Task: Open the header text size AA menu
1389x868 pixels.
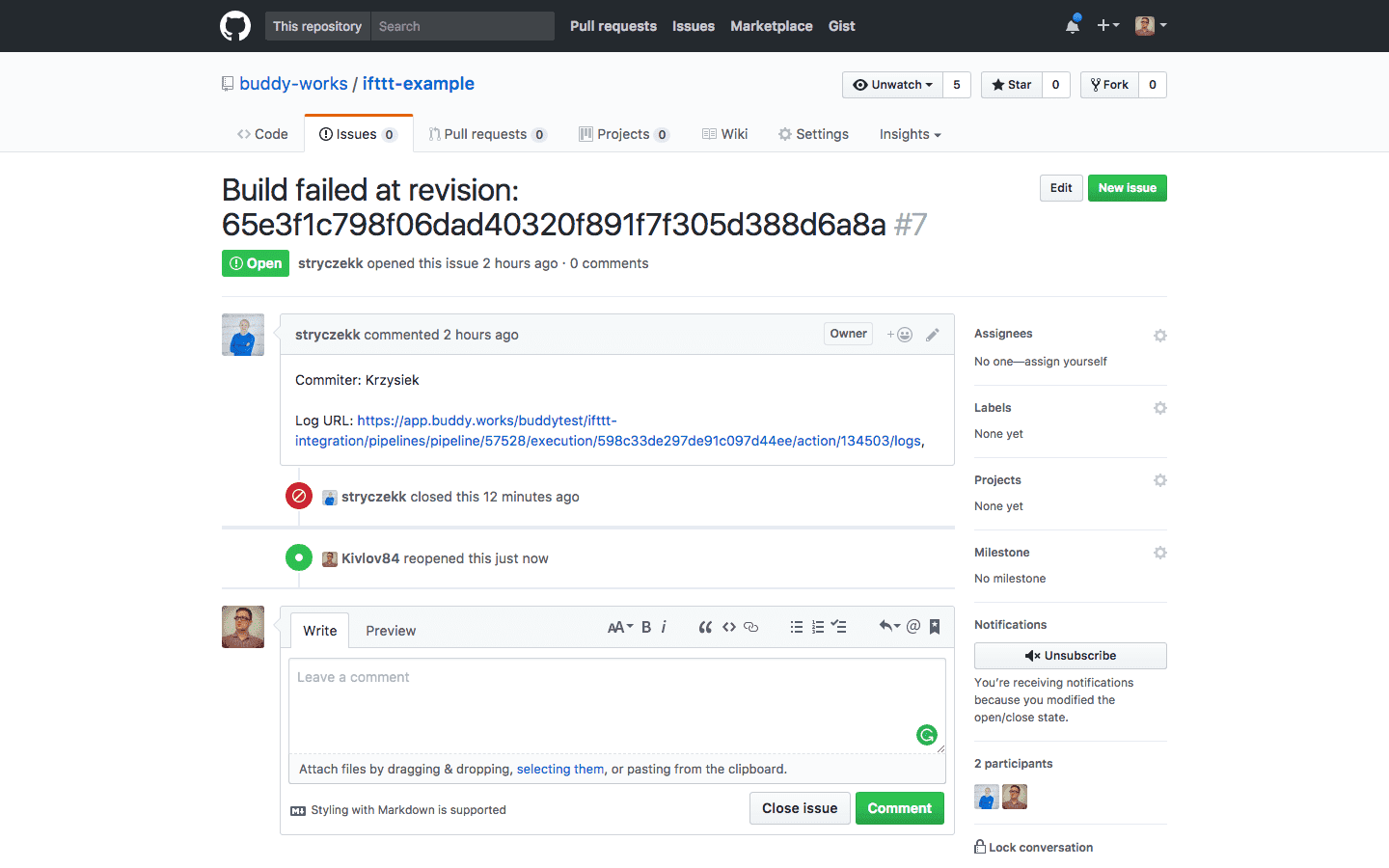Action: (x=620, y=627)
